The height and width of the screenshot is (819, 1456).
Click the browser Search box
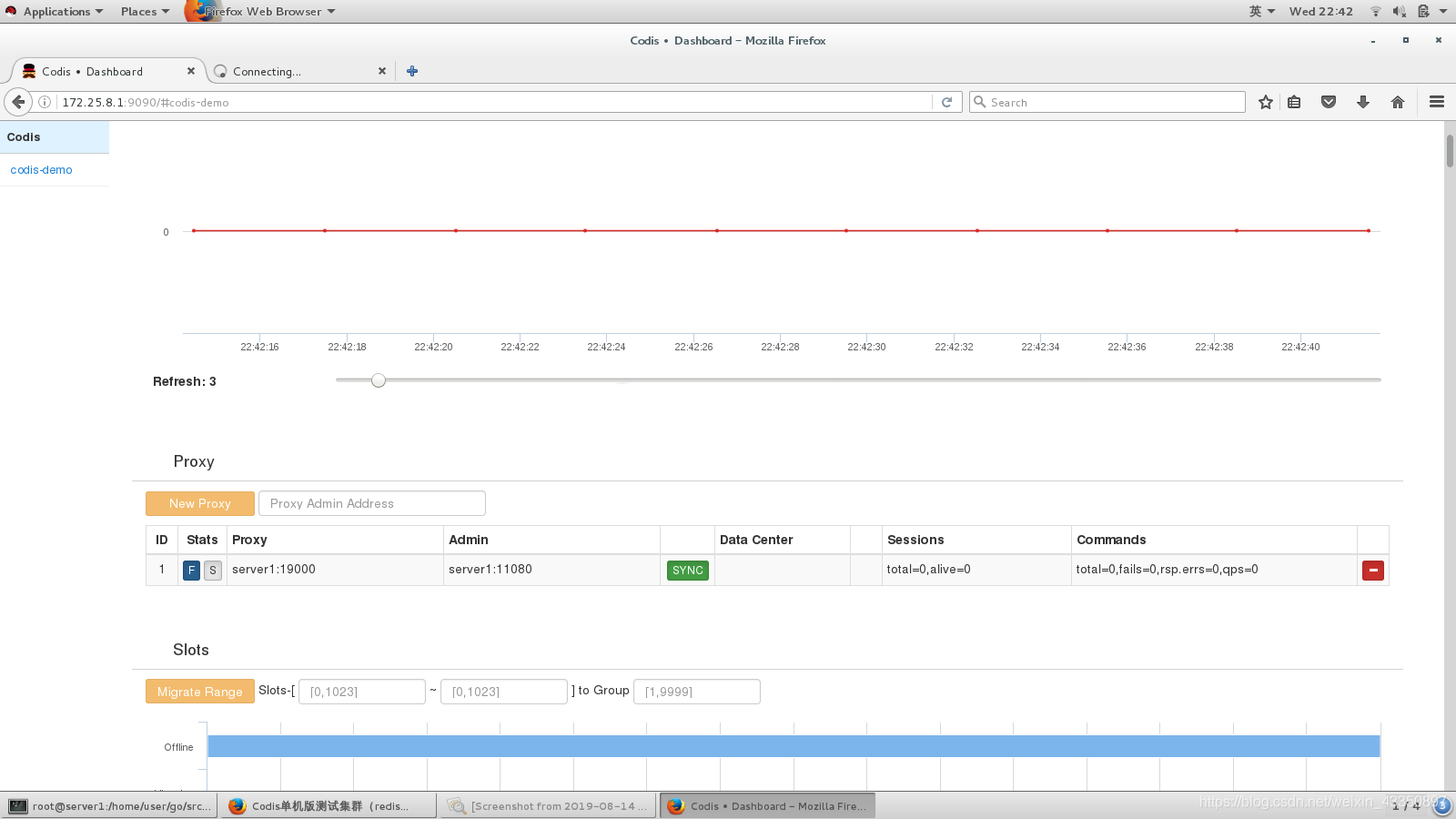(1107, 102)
